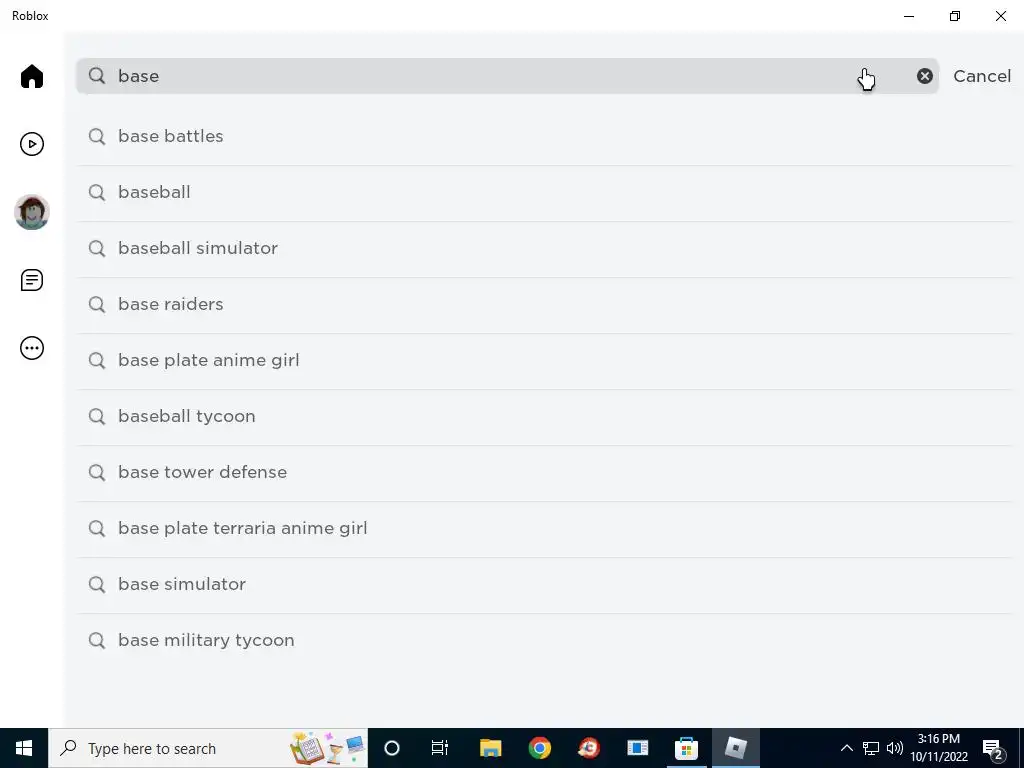
Task: Open the chat messages sidebar icon
Action: coord(31,280)
